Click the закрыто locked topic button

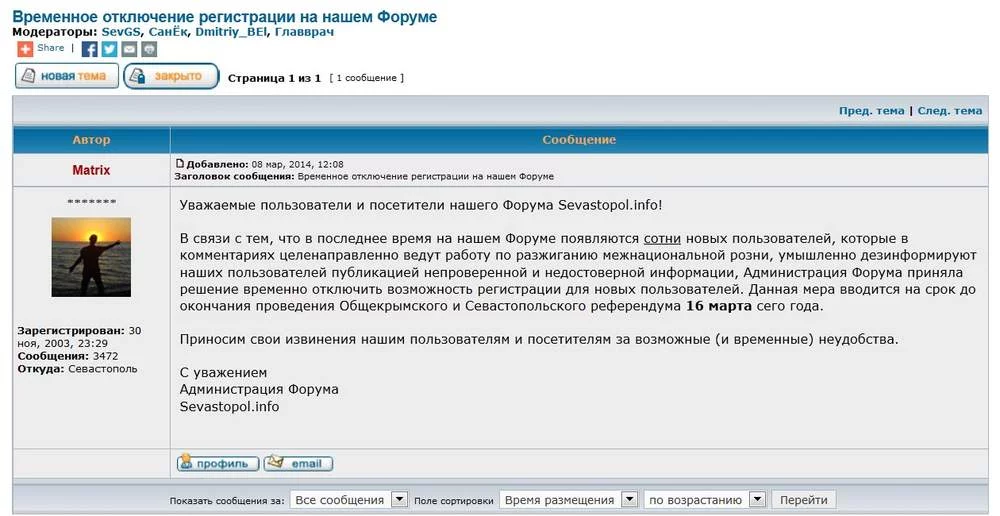171,76
